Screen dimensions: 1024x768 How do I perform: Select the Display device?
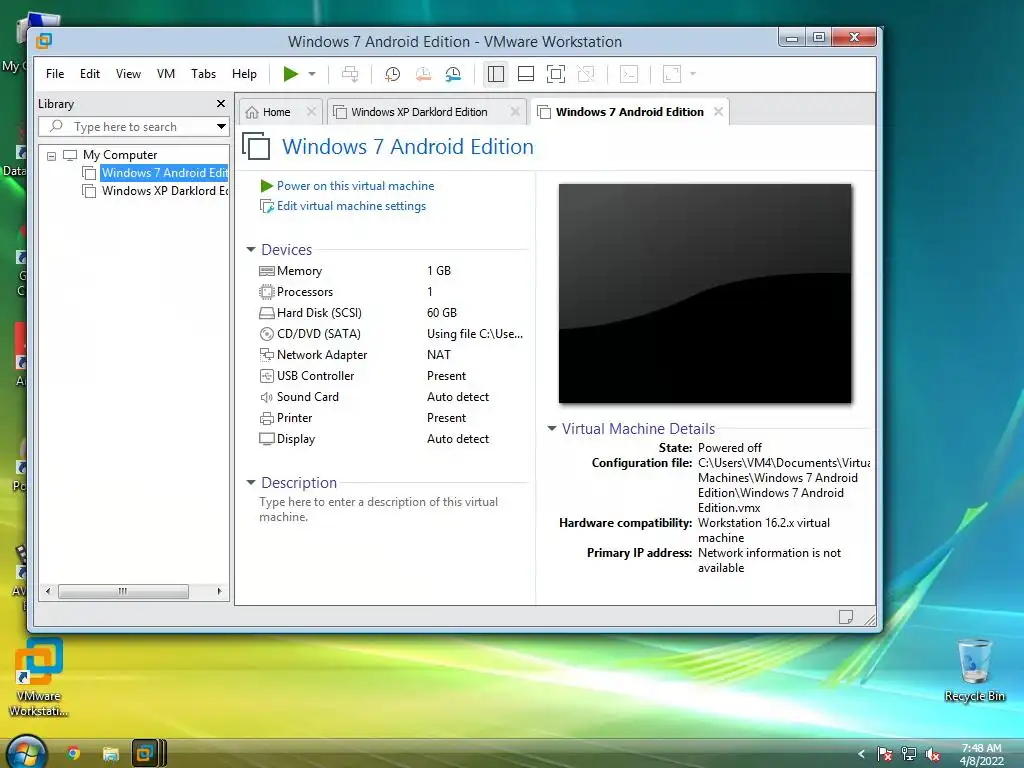(x=391, y=439)
